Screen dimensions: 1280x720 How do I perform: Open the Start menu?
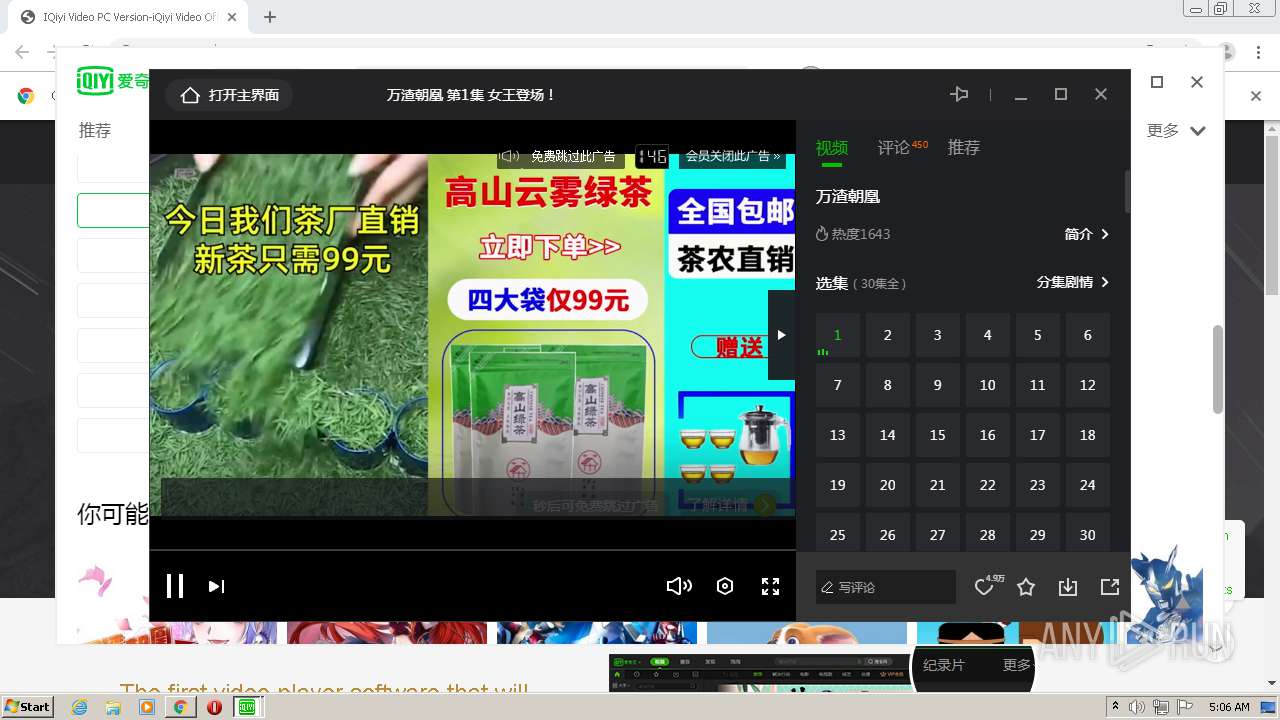(x=28, y=706)
